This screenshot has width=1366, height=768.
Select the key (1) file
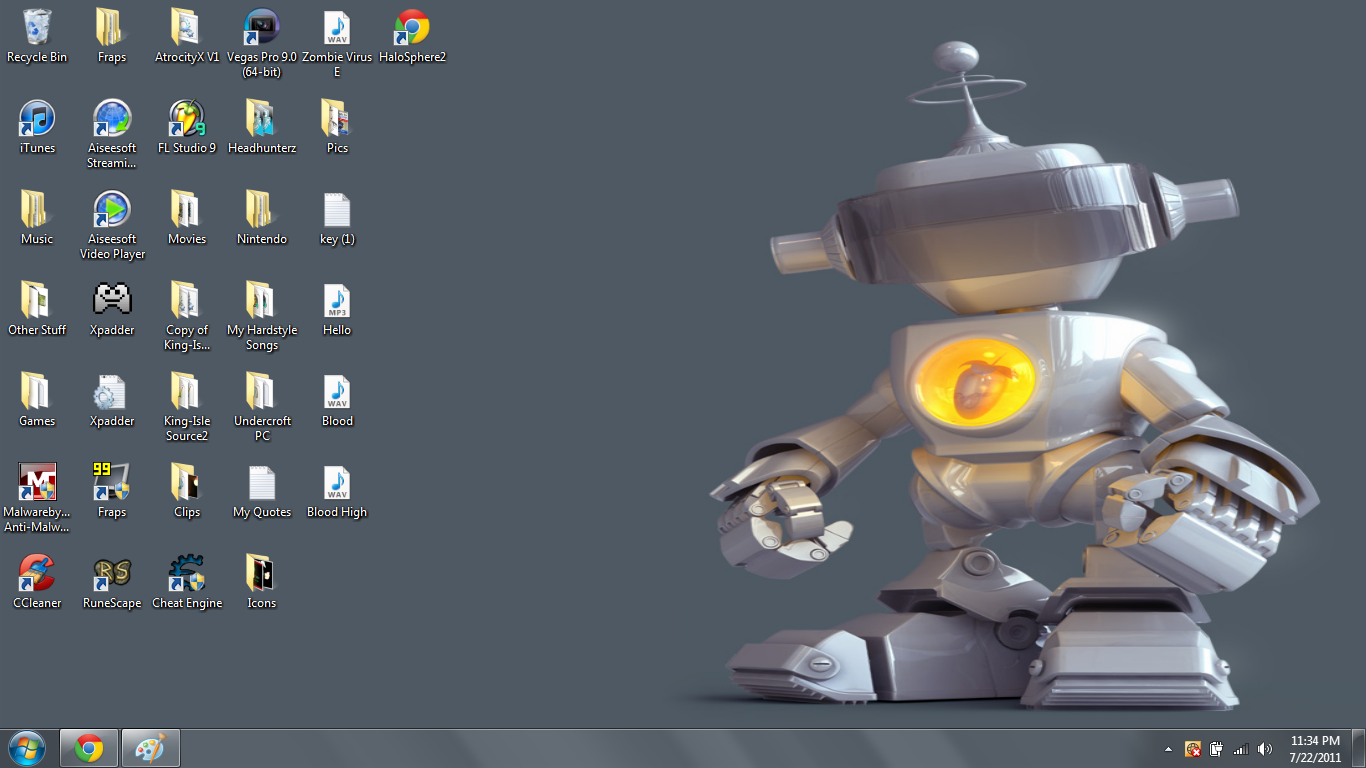click(x=337, y=218)
